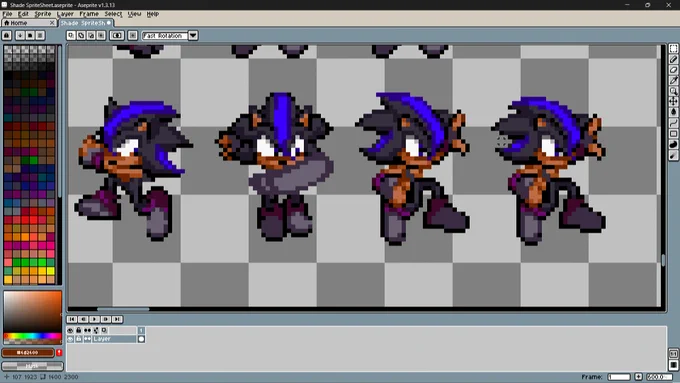The image size is (680, 383).
Task: Open the File menu
Action: (x=7, y=14)
